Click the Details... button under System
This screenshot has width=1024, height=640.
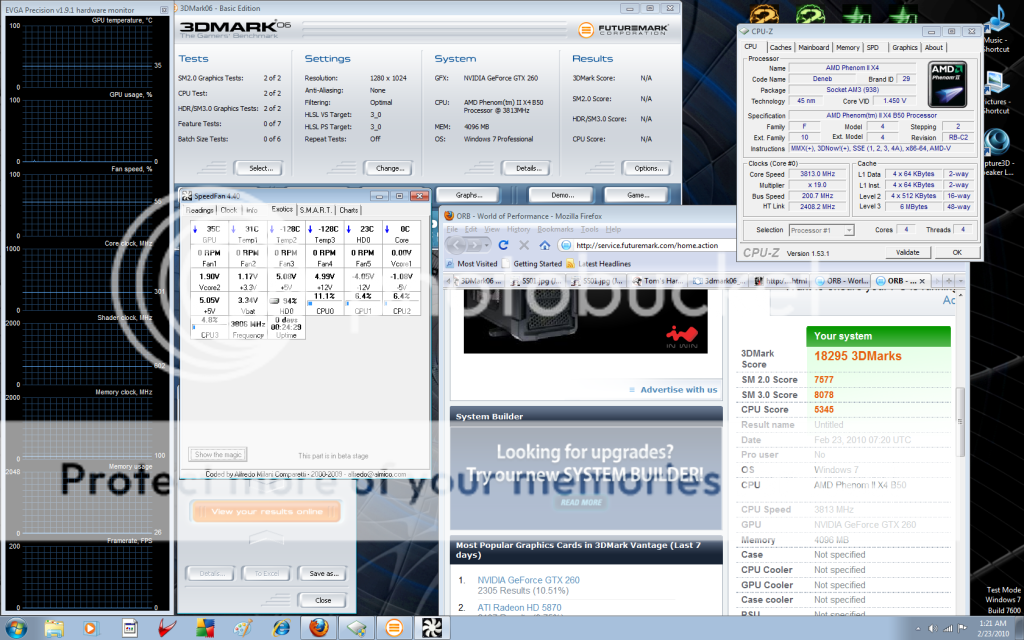(x=526, y=168)
